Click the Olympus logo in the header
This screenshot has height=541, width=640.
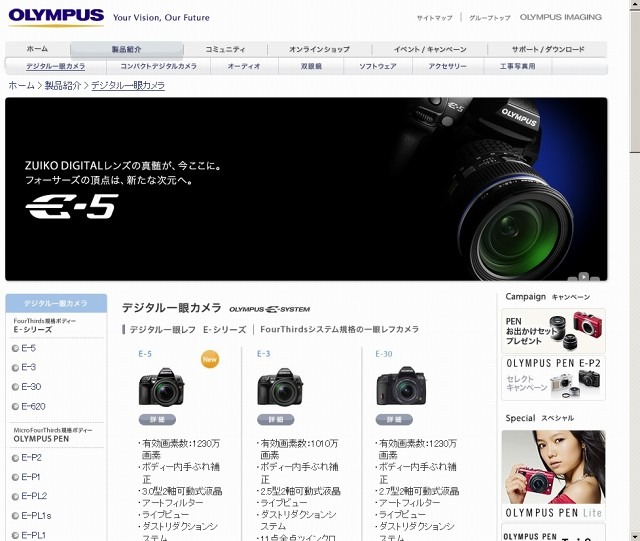(x=56, y=17)
